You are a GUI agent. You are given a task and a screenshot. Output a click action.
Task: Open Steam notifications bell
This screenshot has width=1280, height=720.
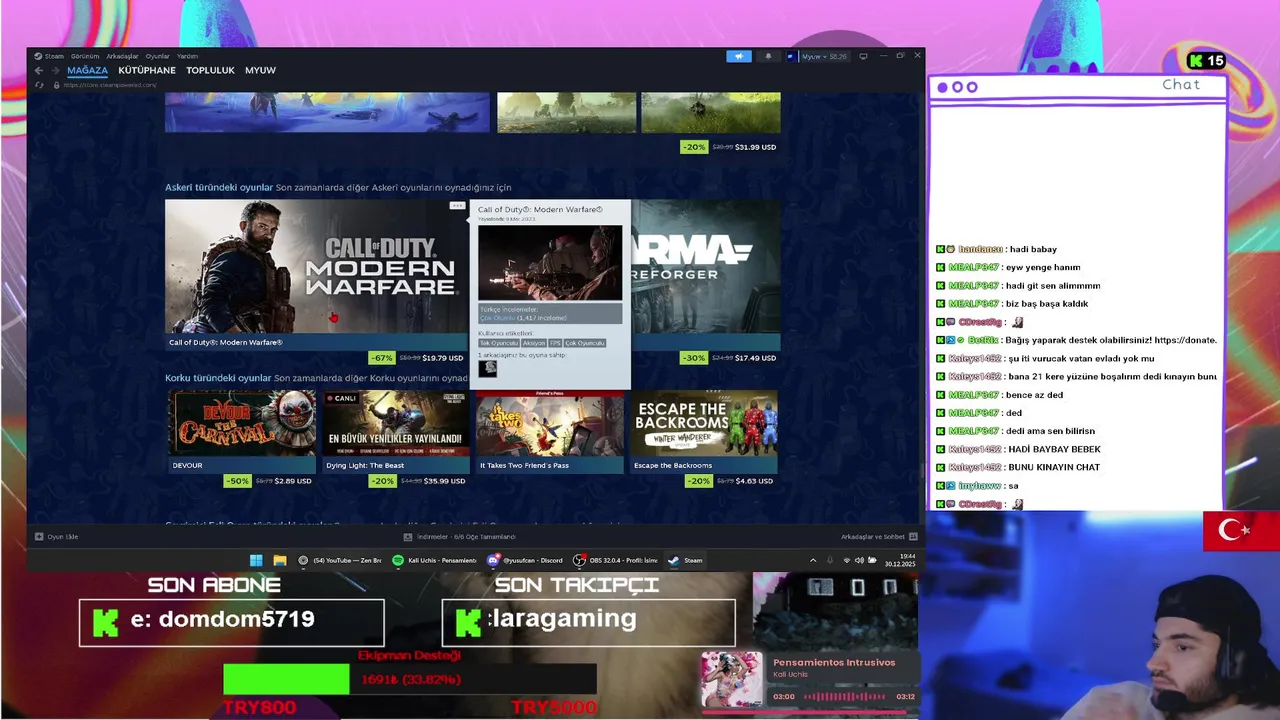tap(768, 56)
